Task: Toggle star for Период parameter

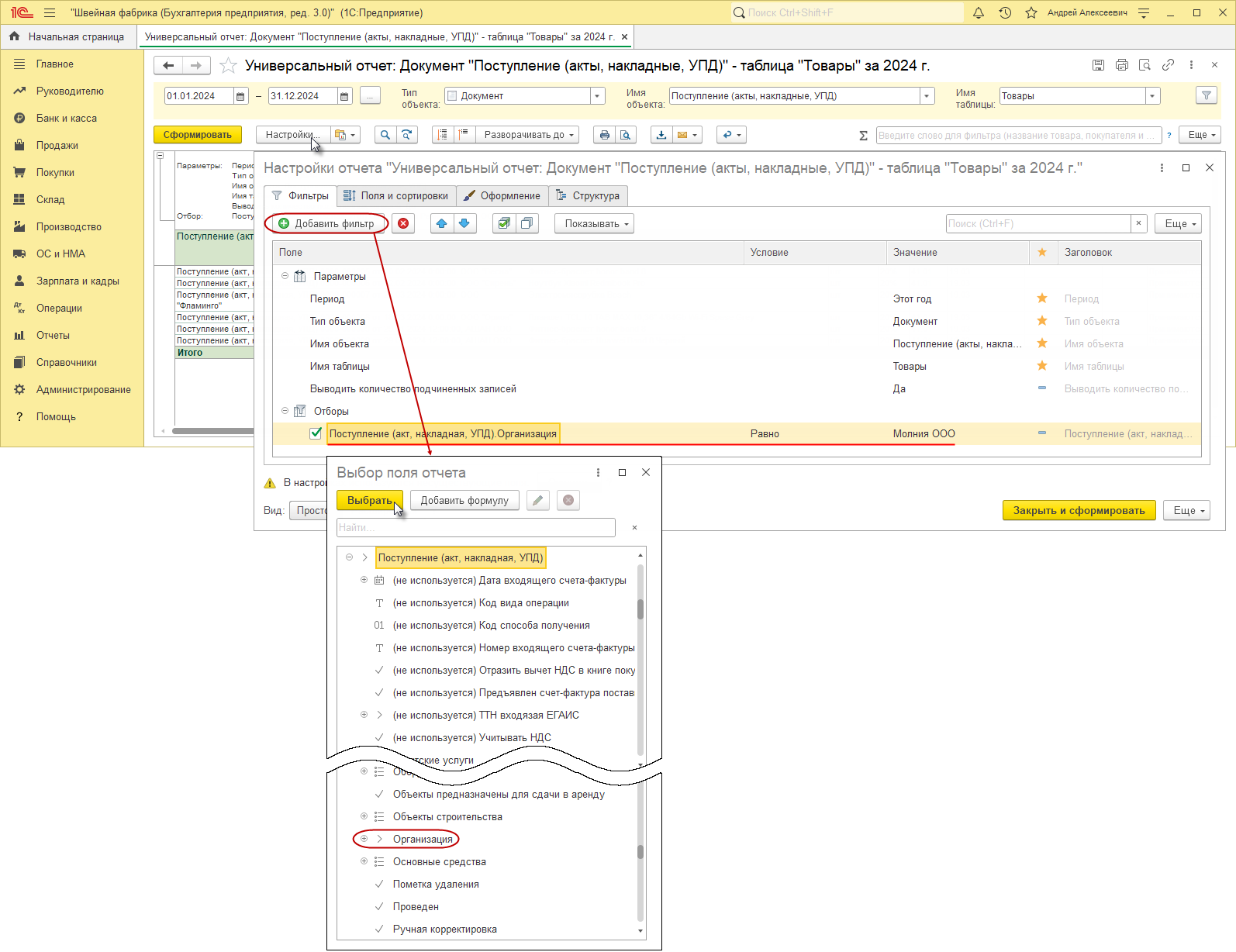Action: coord(1042,298)
